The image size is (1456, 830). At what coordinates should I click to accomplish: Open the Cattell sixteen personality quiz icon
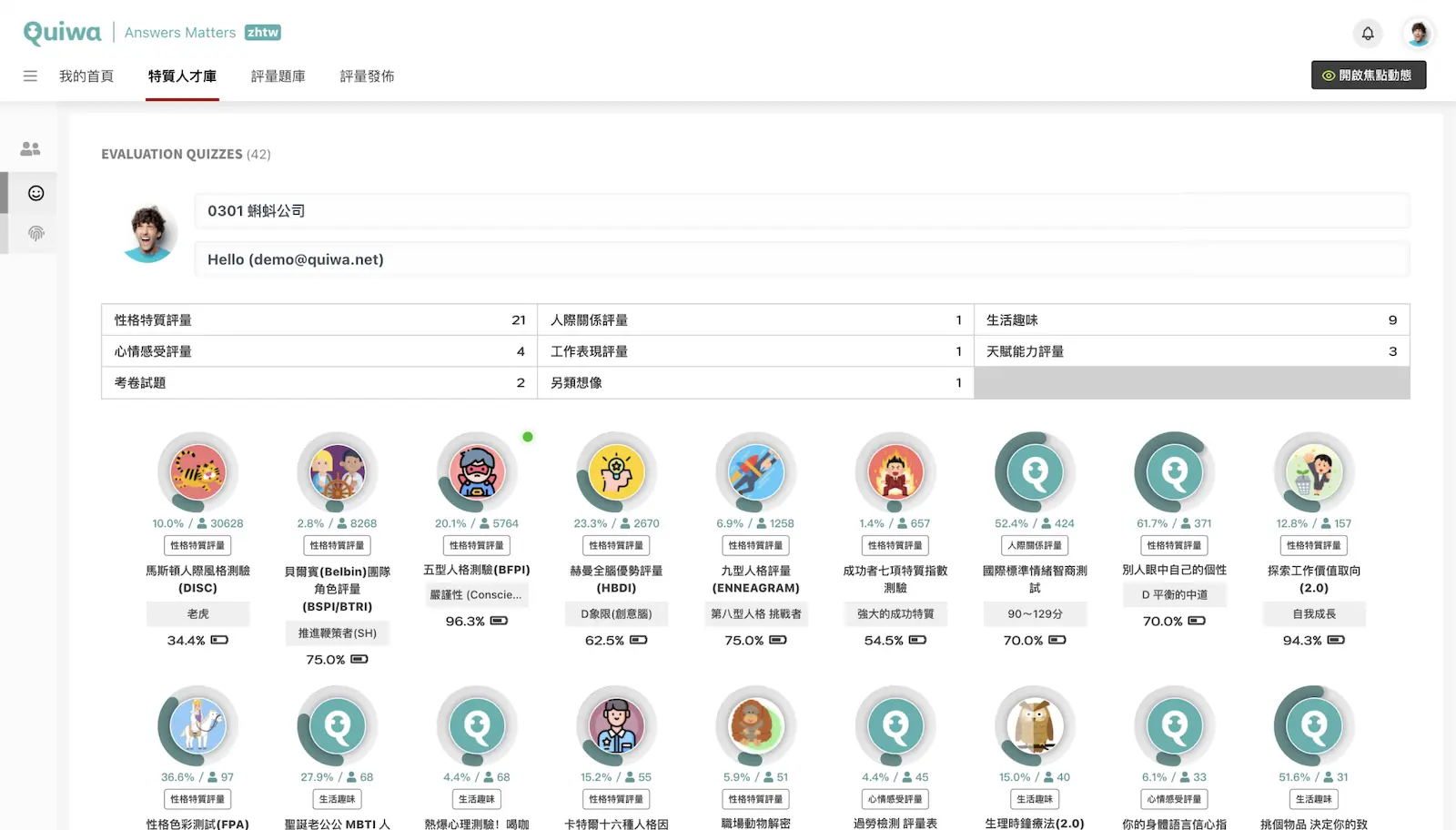click(x=616, y=726)
